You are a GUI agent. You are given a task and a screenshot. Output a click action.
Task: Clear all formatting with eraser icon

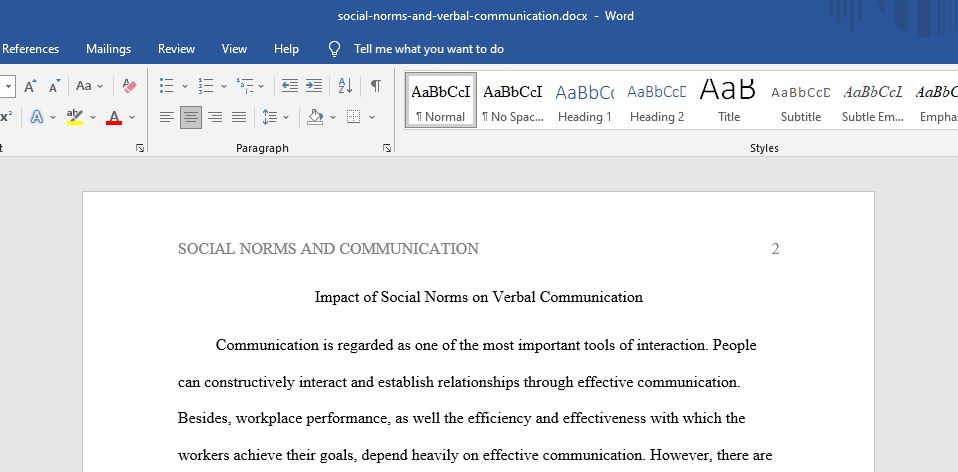(130, 86)
